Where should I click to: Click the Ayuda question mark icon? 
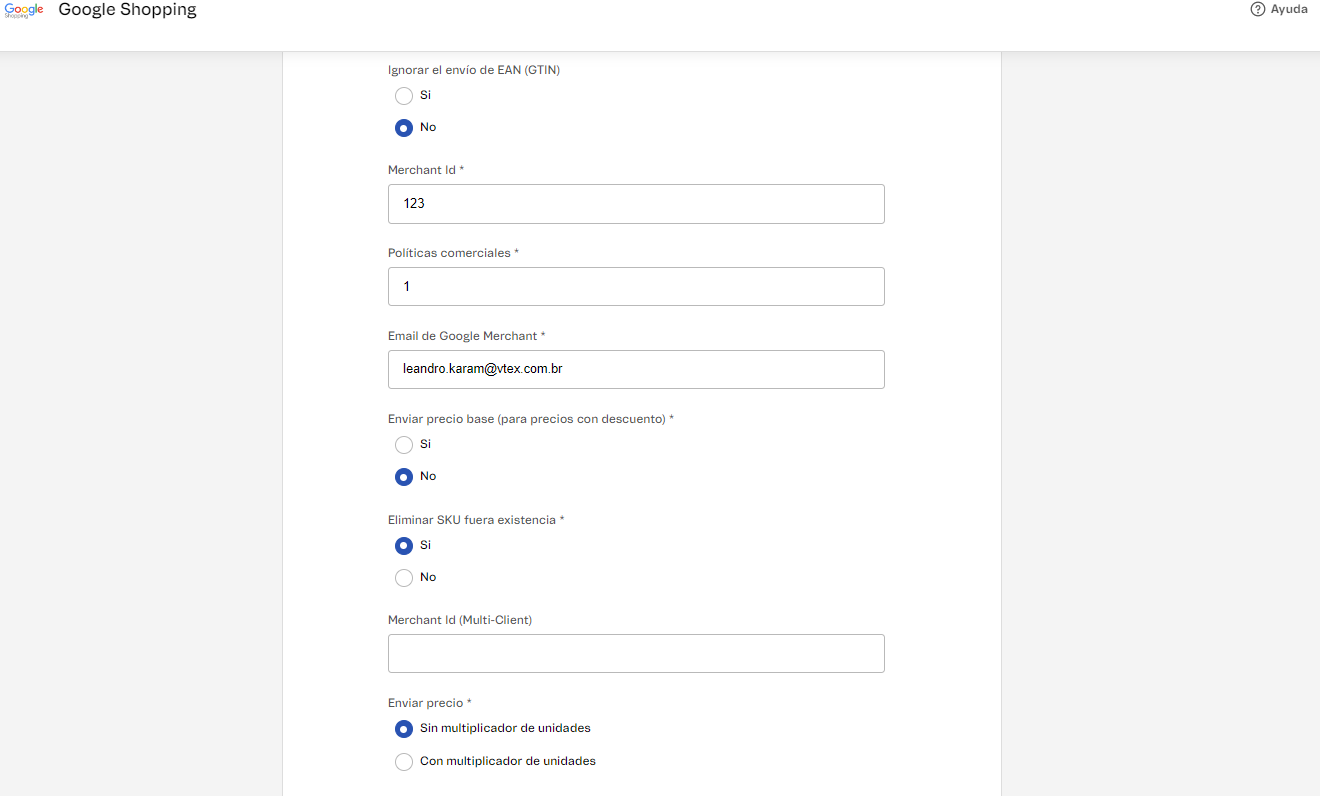1258,9
